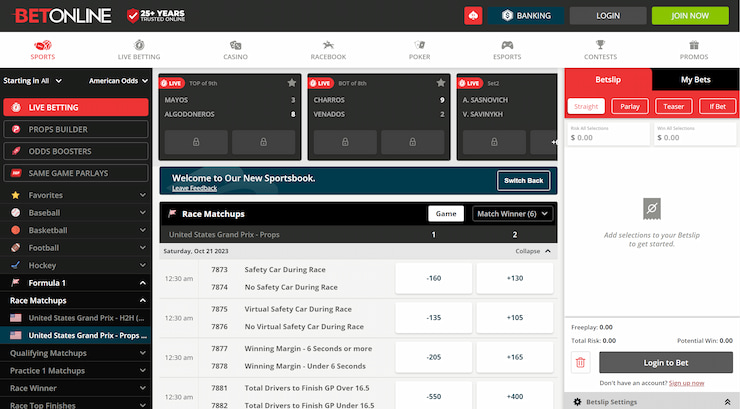Click the Risk All Selections field
Viewport: 740px width, 409px height.
[608, 134]
